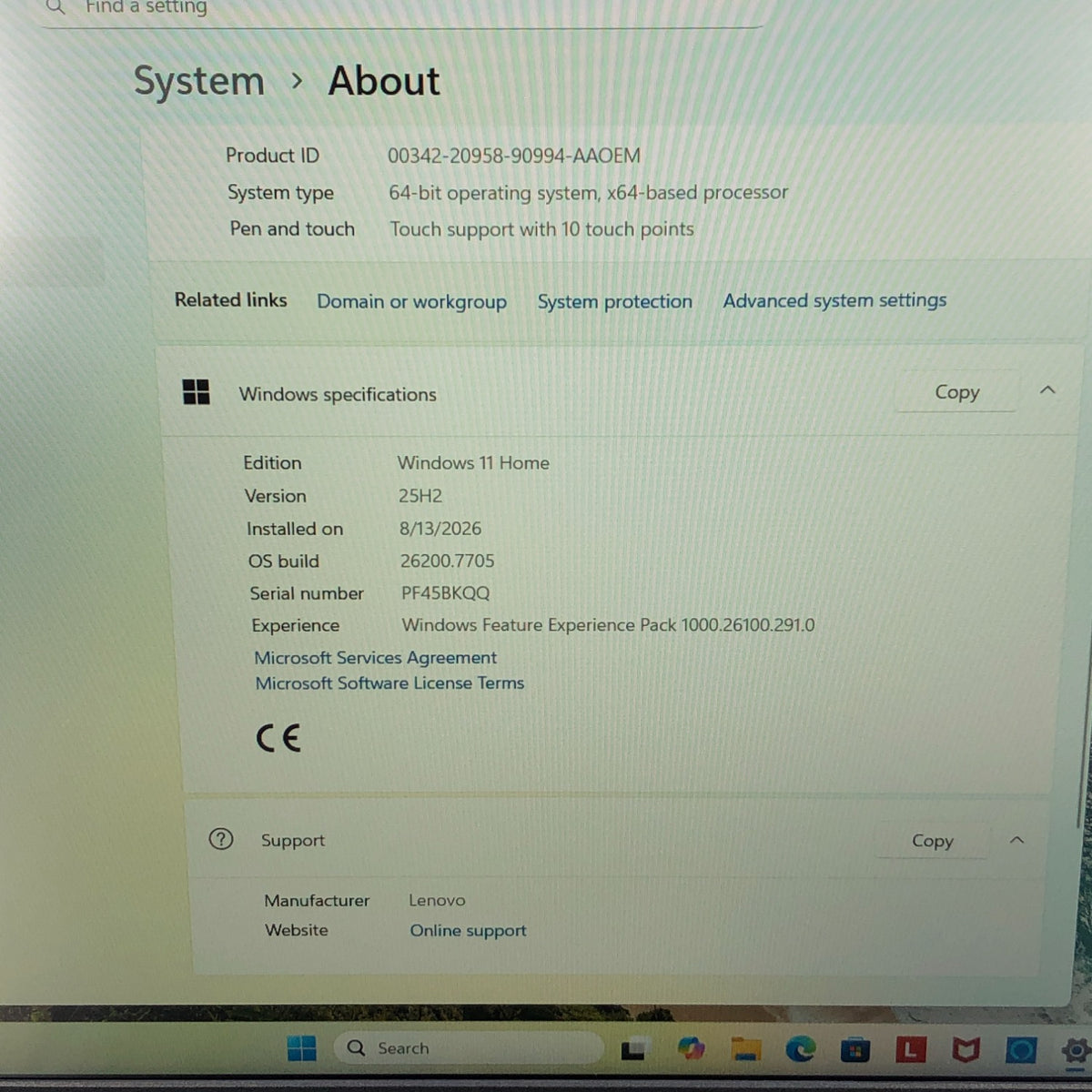Click the magnifier in Find a setting
This screenshot has height=1092, width=1092.
[x=56, y=7]
